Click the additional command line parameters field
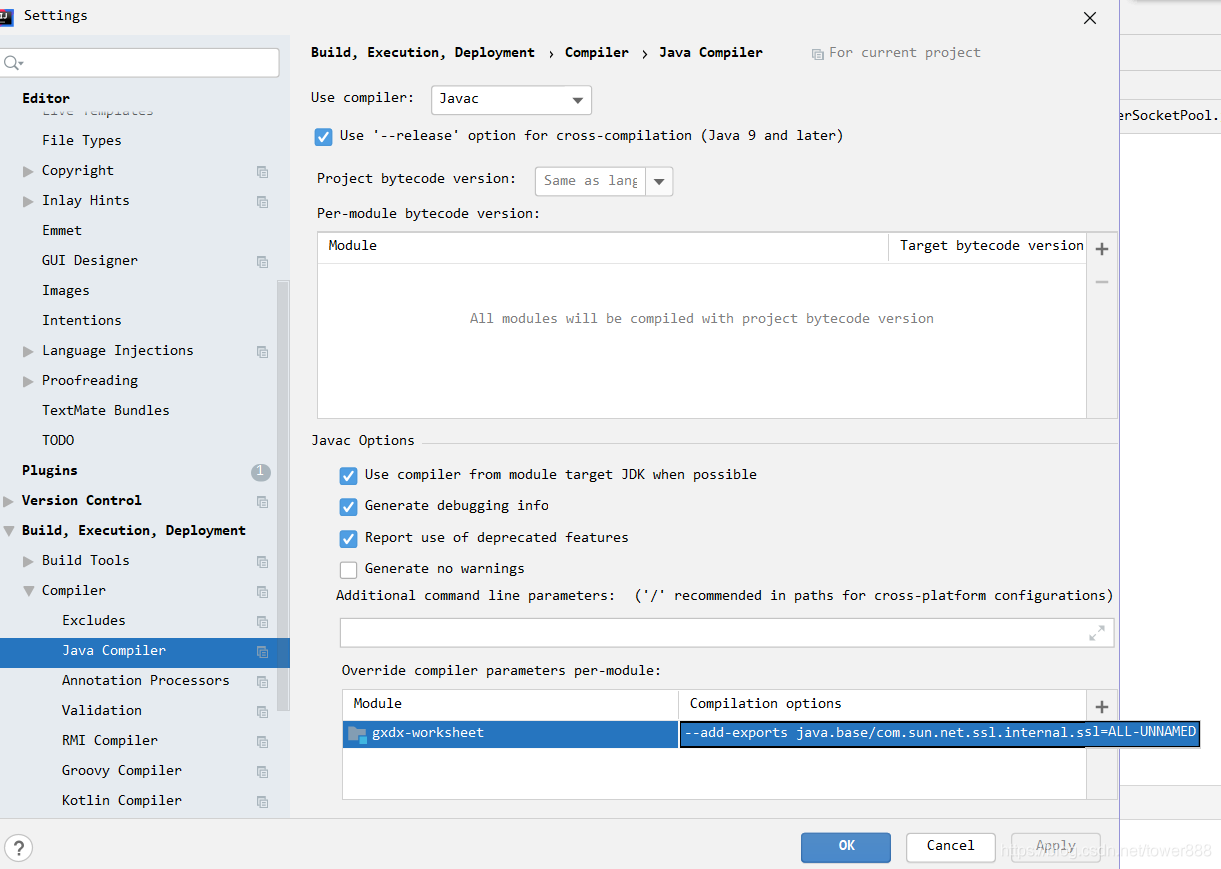This screenshot has width=1221, height=869. tap(727, 633)
